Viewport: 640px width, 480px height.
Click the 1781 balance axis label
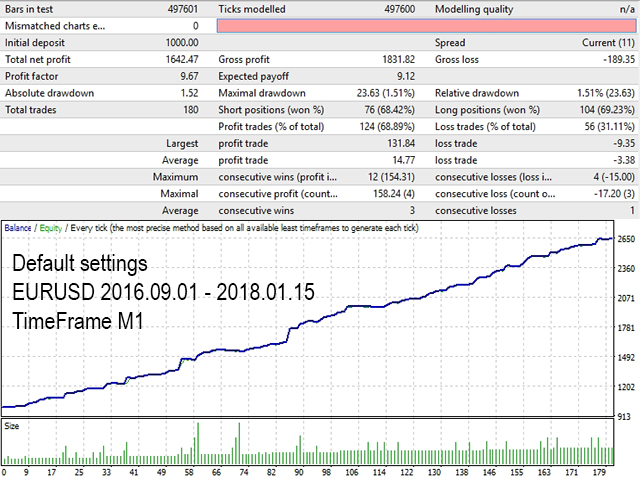(x=626, y=328)
